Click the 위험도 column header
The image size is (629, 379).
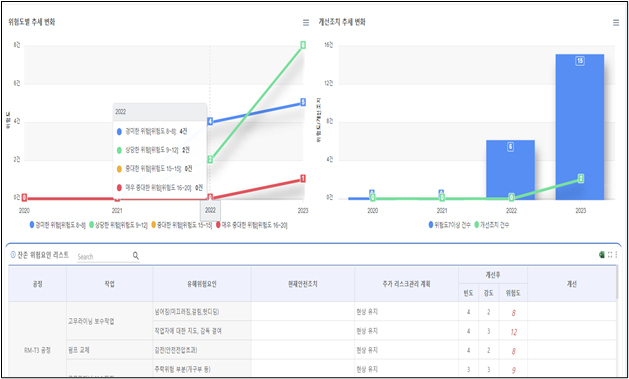[514, 293]
